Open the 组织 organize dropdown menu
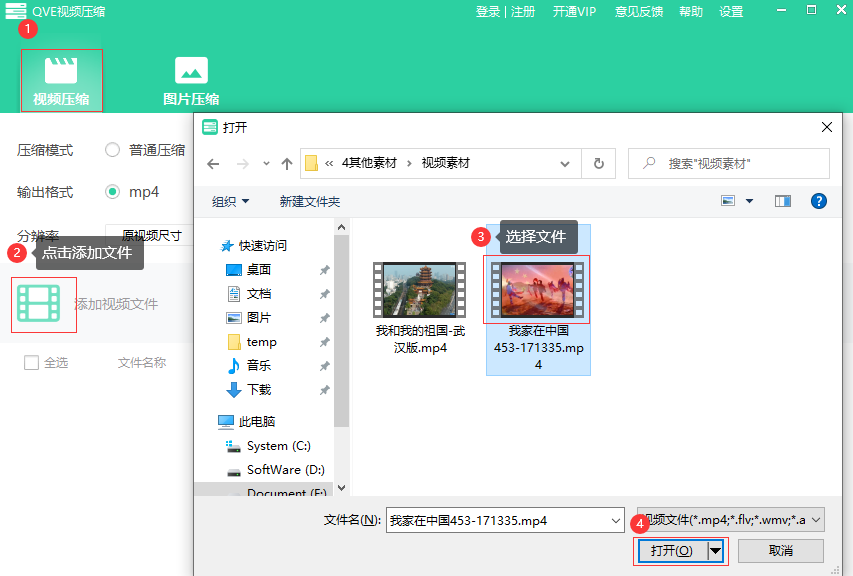 pos(231,201)
